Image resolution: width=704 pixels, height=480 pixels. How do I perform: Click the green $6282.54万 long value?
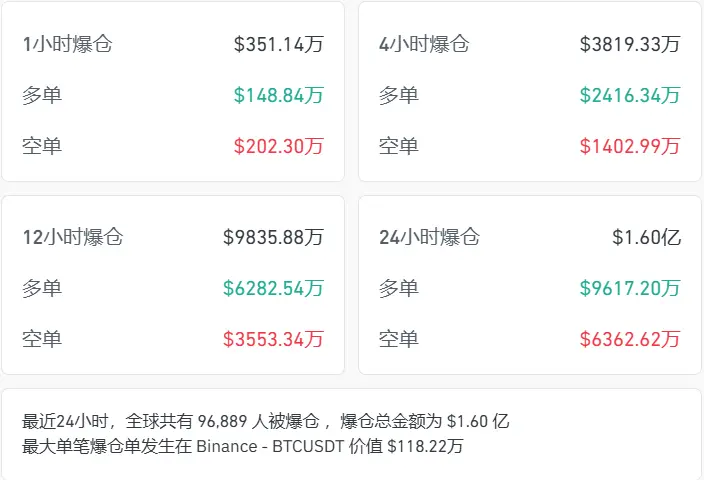(274, 288)
